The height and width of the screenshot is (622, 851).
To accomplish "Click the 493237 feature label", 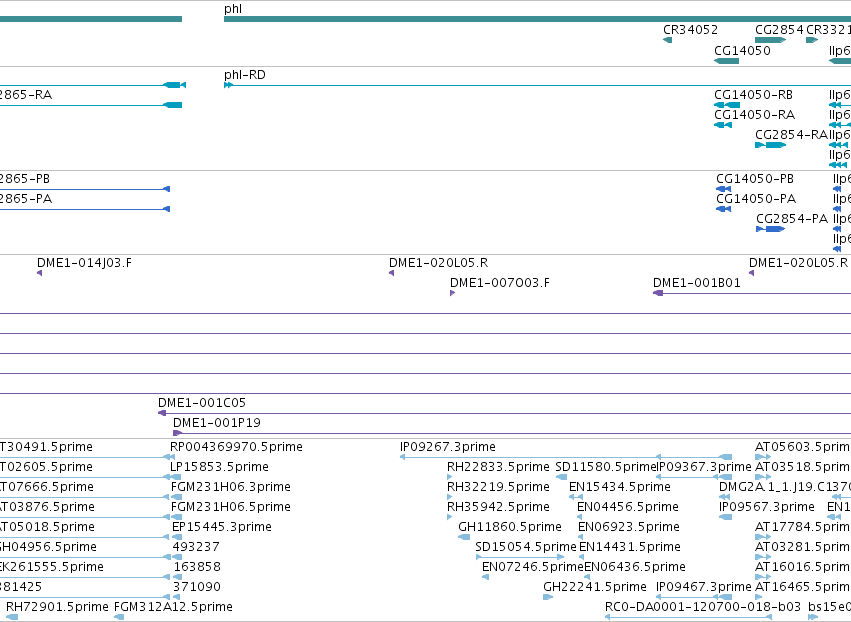I will click(196, 547).
